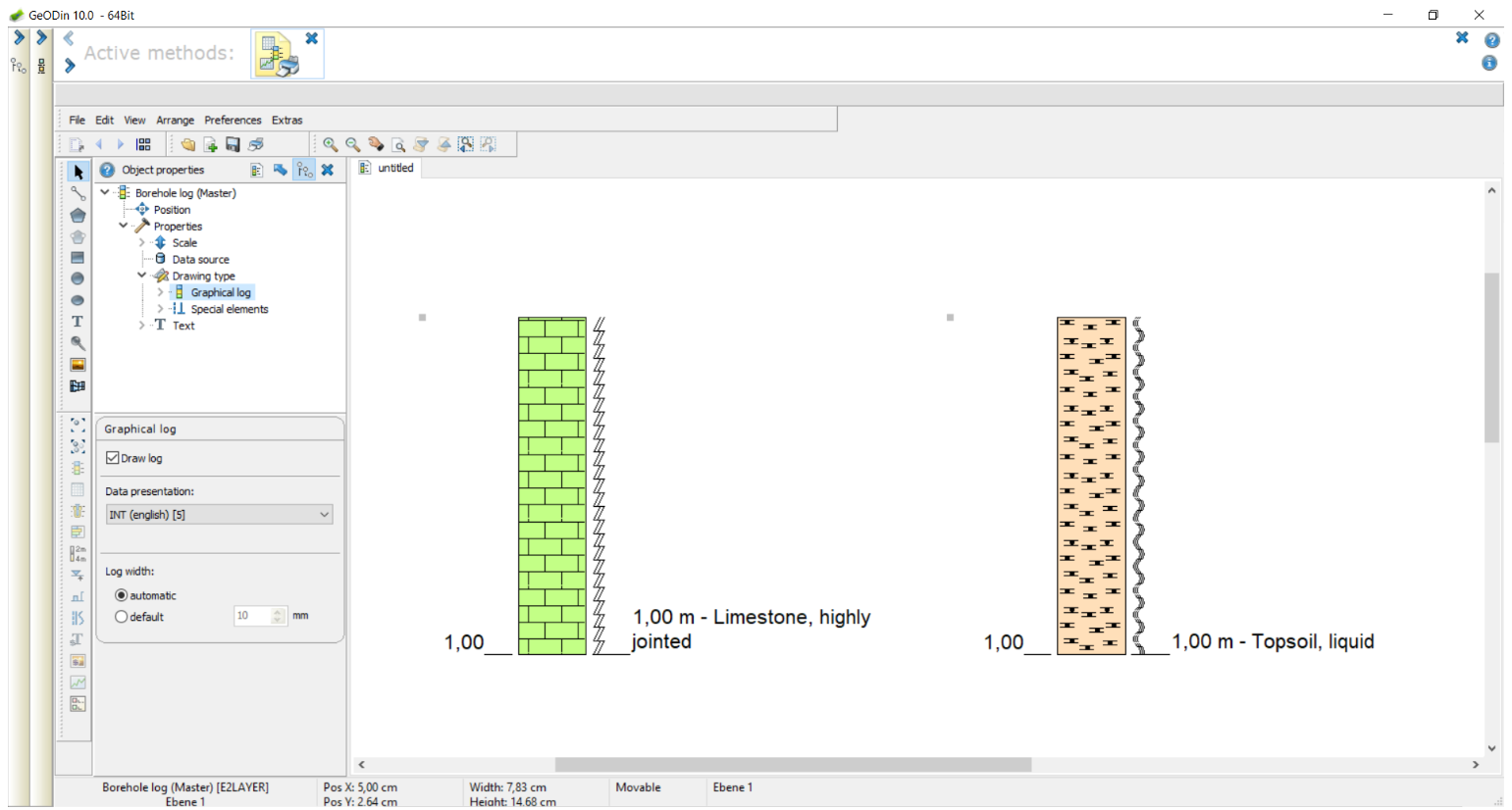Collapse the Drawing type tree node
Screen dimensions: 1512x810
coord(142,276)
